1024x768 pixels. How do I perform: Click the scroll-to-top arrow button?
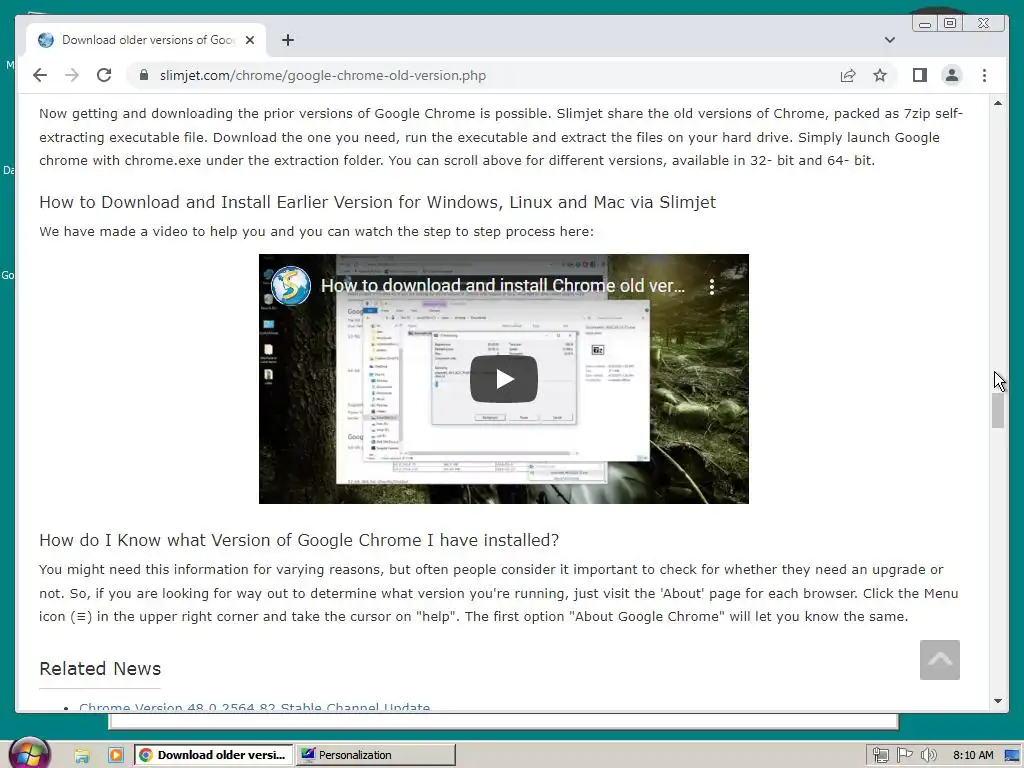[939, 660]
